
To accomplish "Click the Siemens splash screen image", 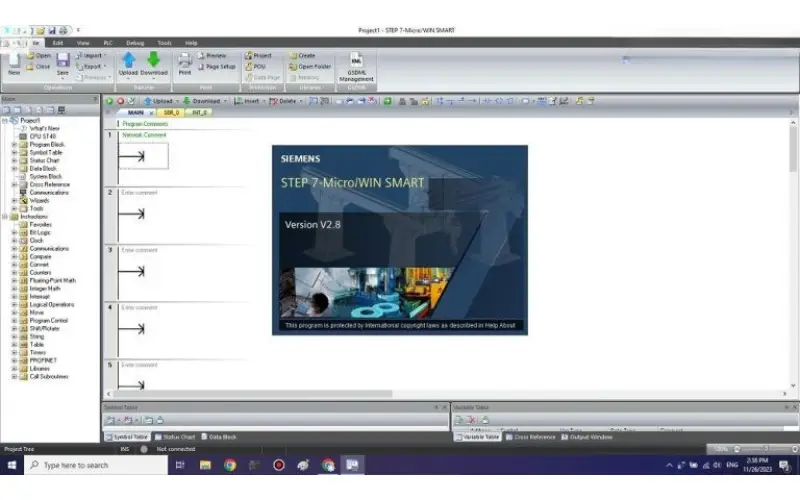I will 400,240.
